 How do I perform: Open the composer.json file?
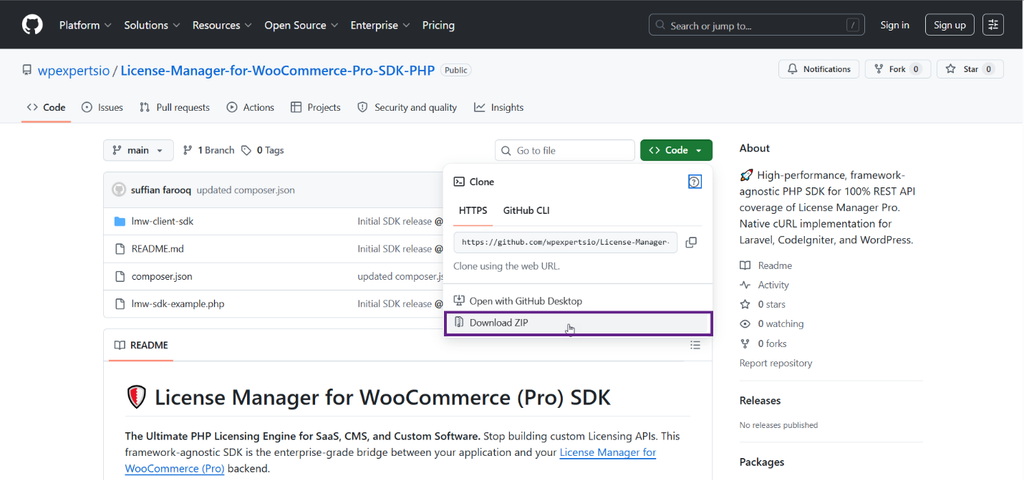tap(162, 276)
